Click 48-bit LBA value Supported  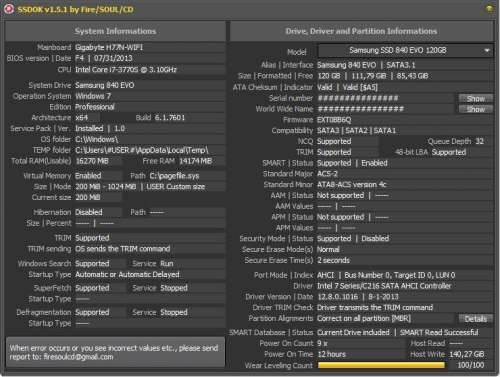coord(449,152)
